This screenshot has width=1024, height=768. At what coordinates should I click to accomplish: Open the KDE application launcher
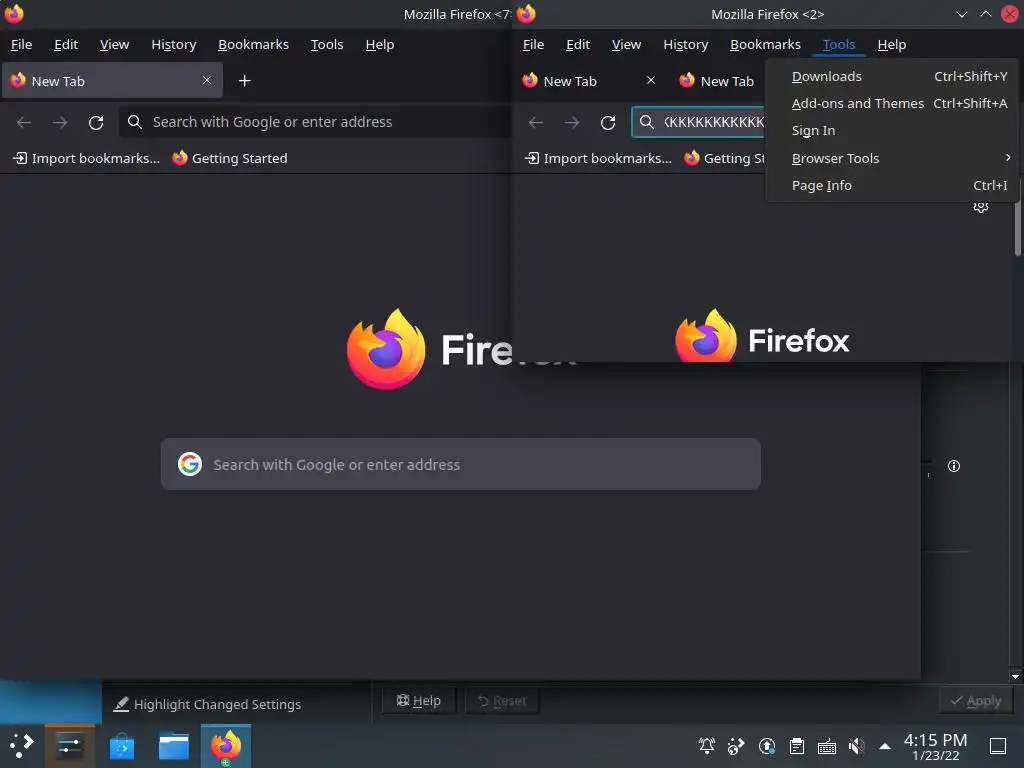[x=21, y=745]
